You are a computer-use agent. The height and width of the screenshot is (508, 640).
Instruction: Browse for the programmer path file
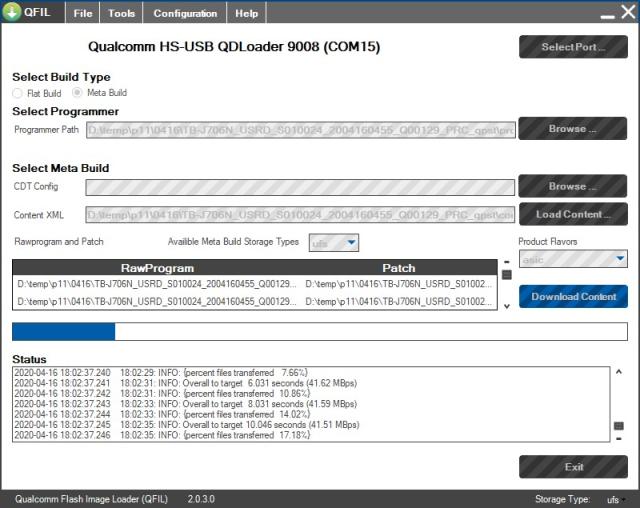(x=573, y=129)
